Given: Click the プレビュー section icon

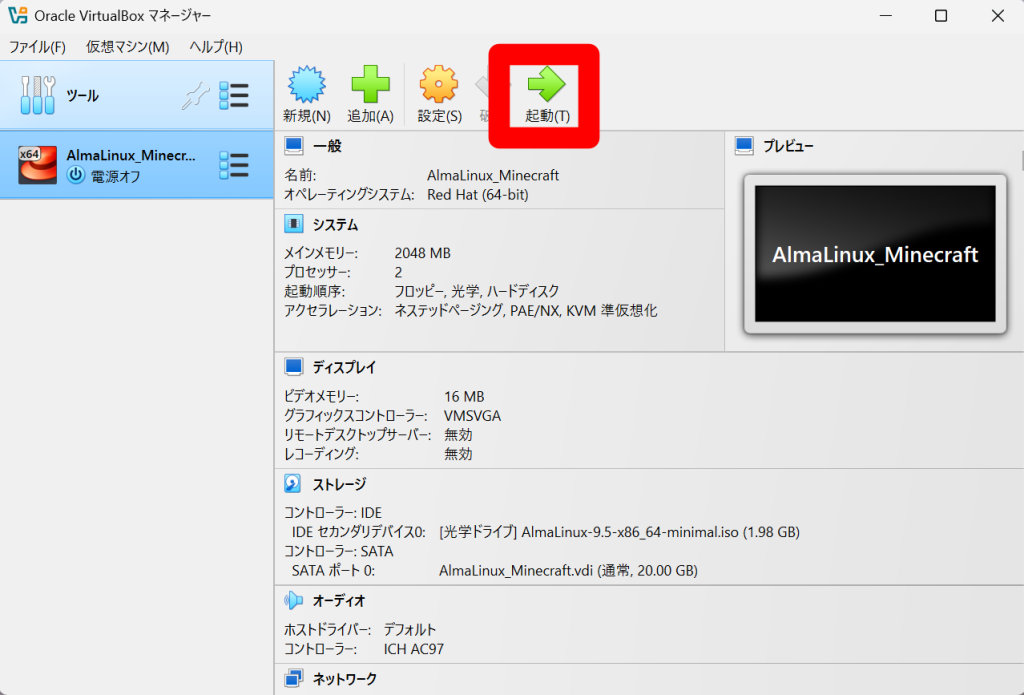Looking at the screenshot, I should pos(744,146).
